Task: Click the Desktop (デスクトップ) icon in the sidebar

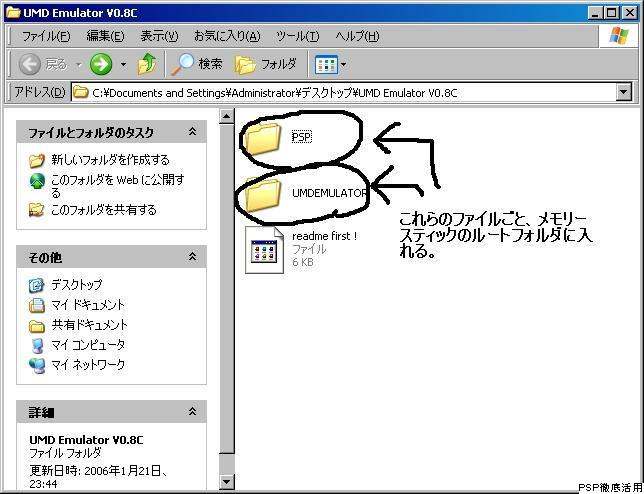Action: pyautogui.click(x=37, y=285)
